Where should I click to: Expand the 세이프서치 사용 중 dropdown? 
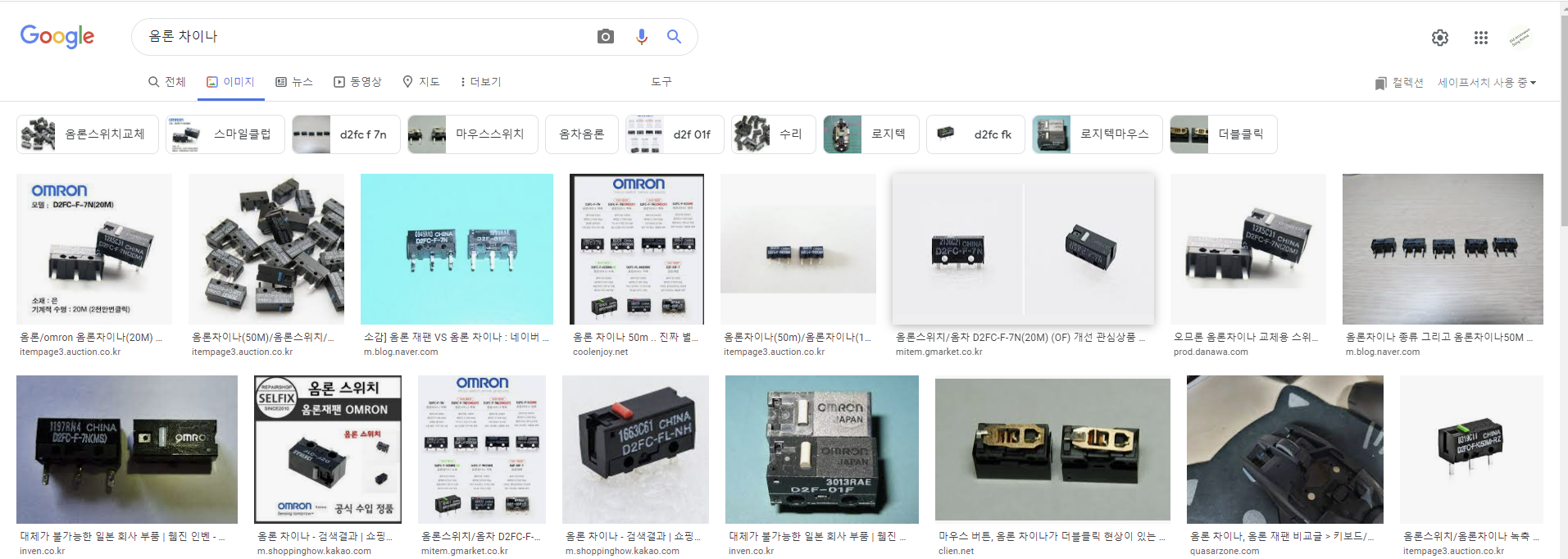[1487, 83]
